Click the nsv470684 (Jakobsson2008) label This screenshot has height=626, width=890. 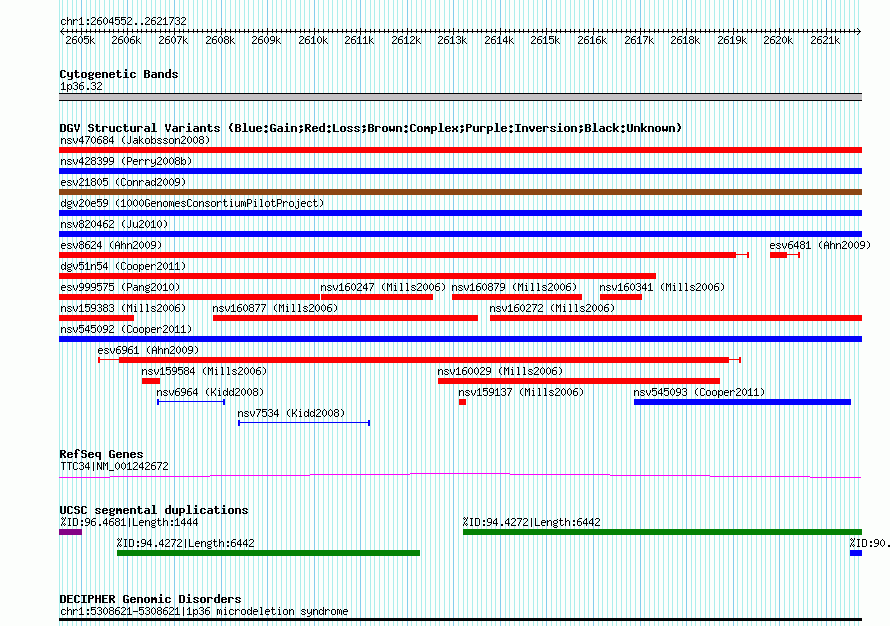coord(135,140)
